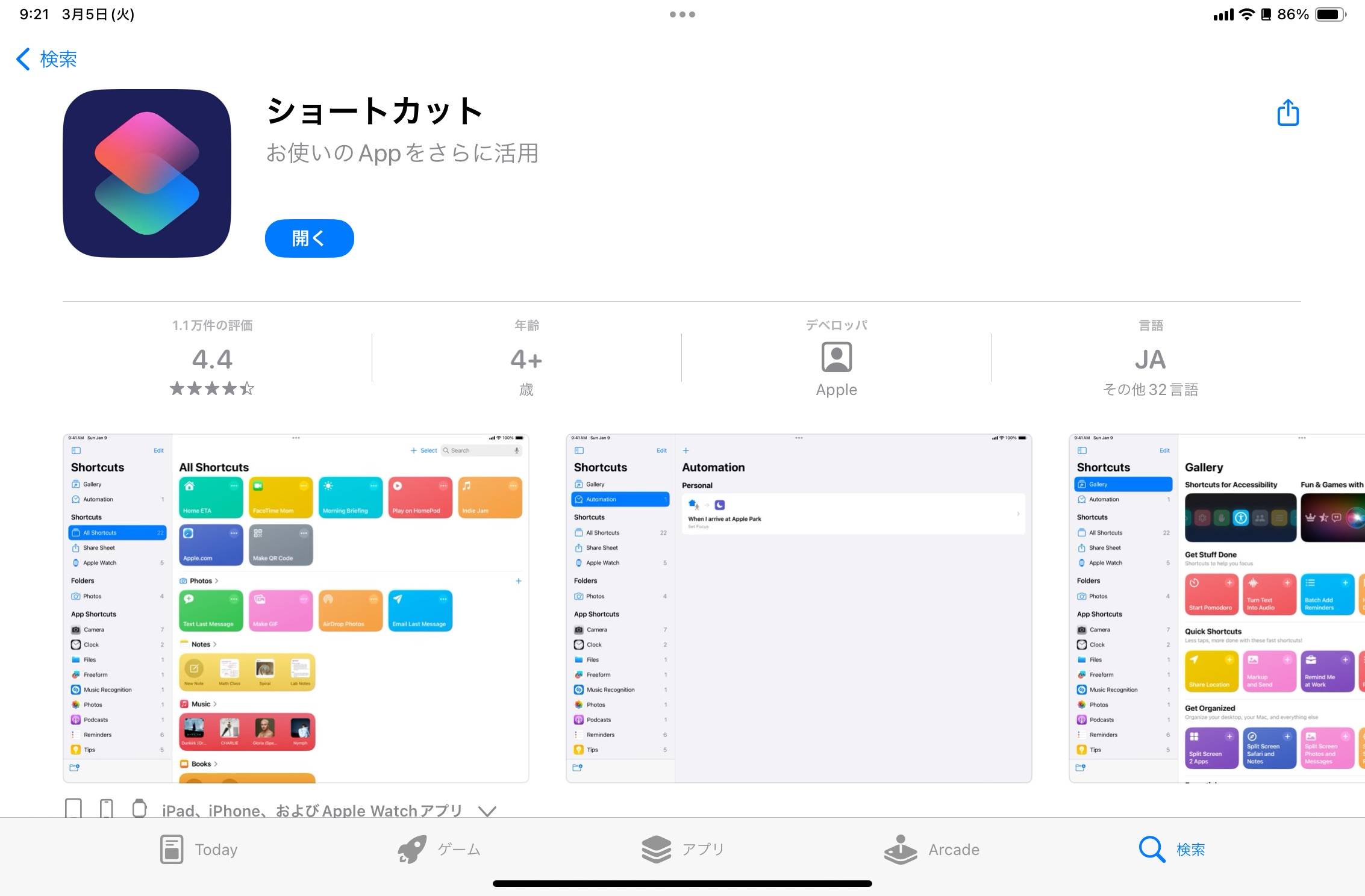Open the All Shortcuts screenshot preview
Image resolution: width=1365 pixels, height=896 pixels.
pos(296,608)
